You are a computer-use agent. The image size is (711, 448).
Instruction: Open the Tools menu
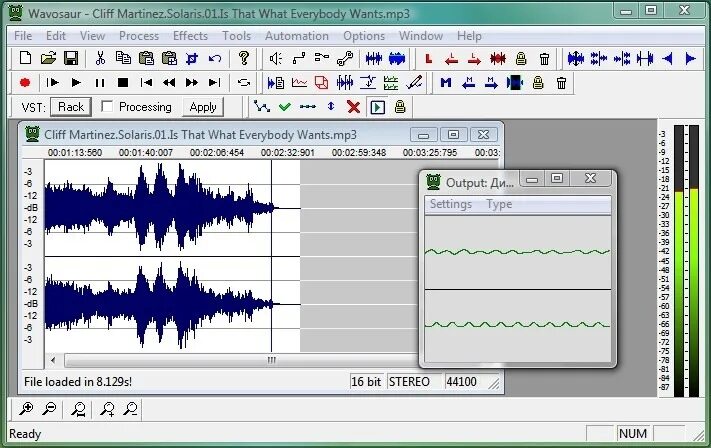[x=236, y=36]
